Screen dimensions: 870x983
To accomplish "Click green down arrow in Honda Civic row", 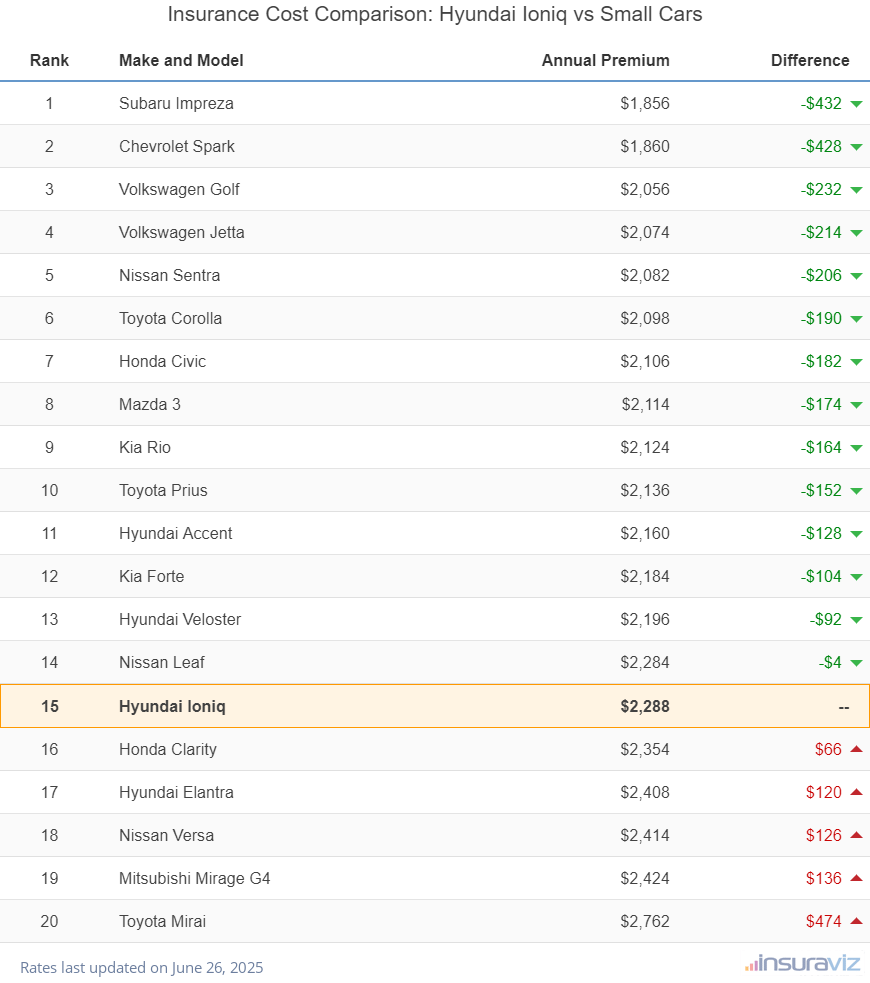I will coord(856,362).
